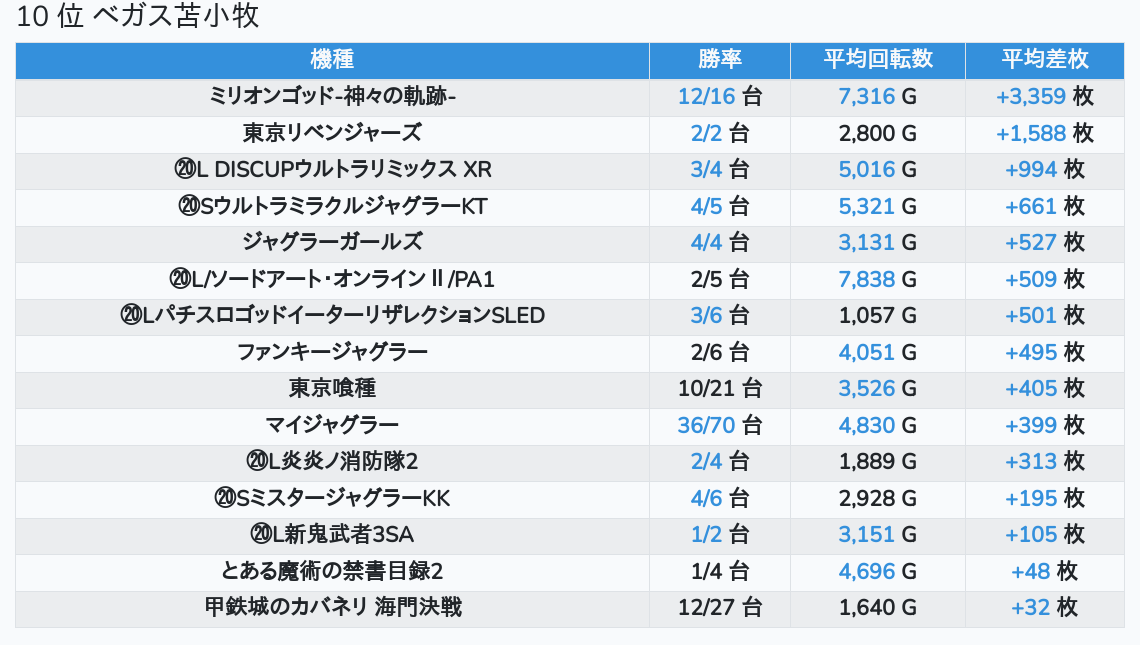Screen dimensions: 1140x645
Task: Click the ファンキージャグラー entry
Action: (x=332, y=352)
